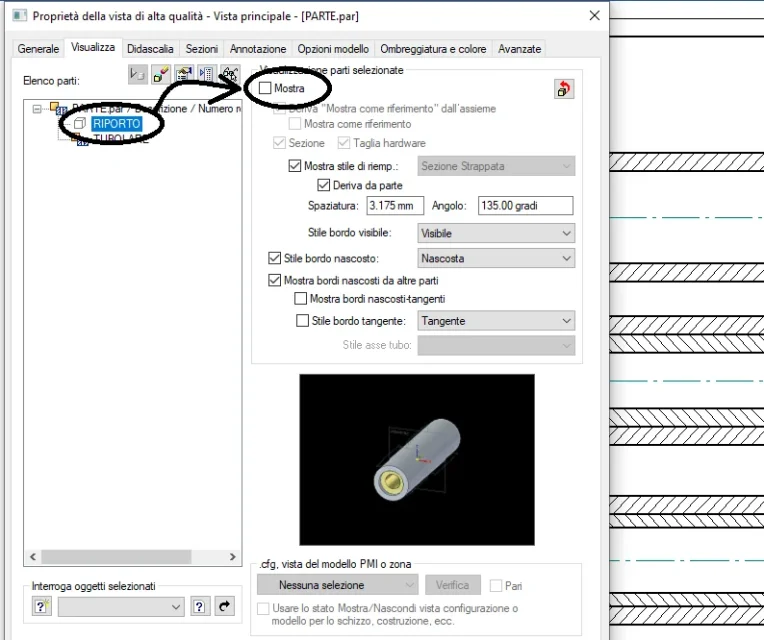Open the Didascalia tab
This screenshot has width=764, height=640.
pos(150,49)
